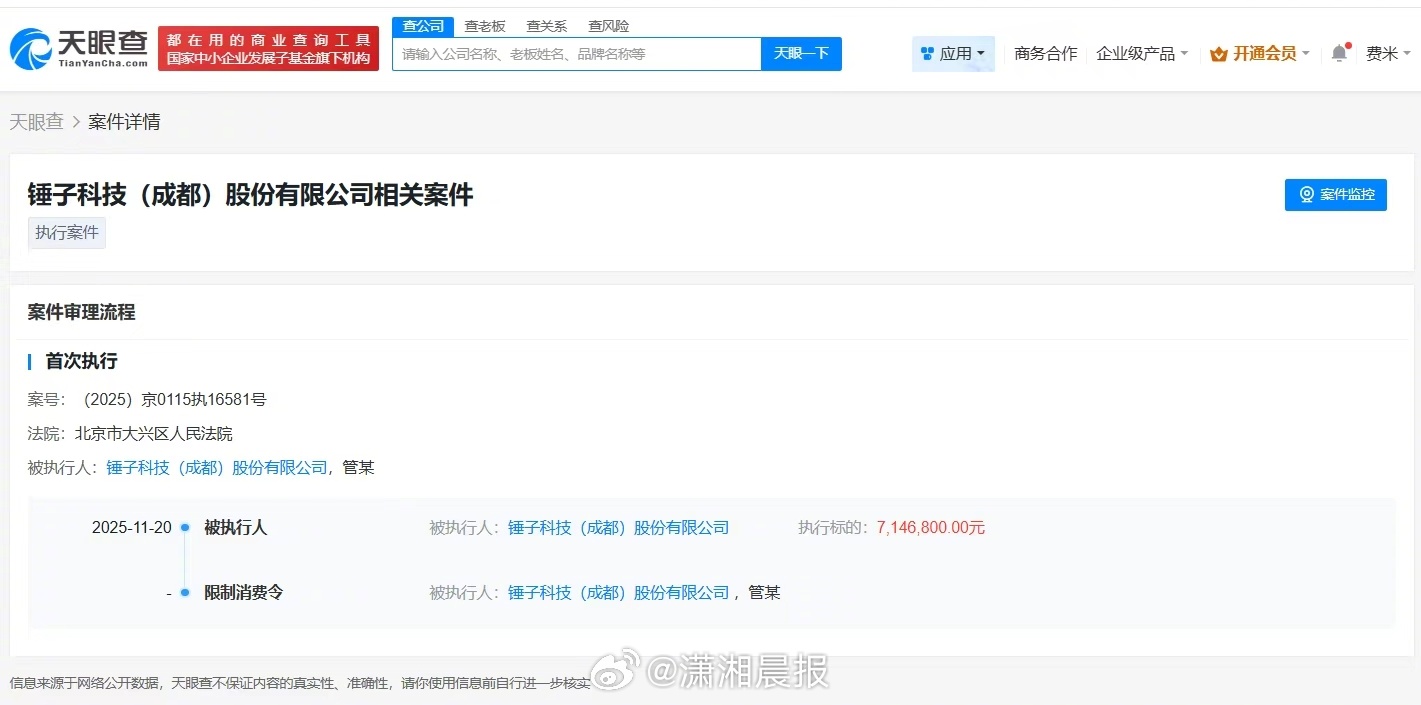Open the notification bell icon

tap(1339, 54)
